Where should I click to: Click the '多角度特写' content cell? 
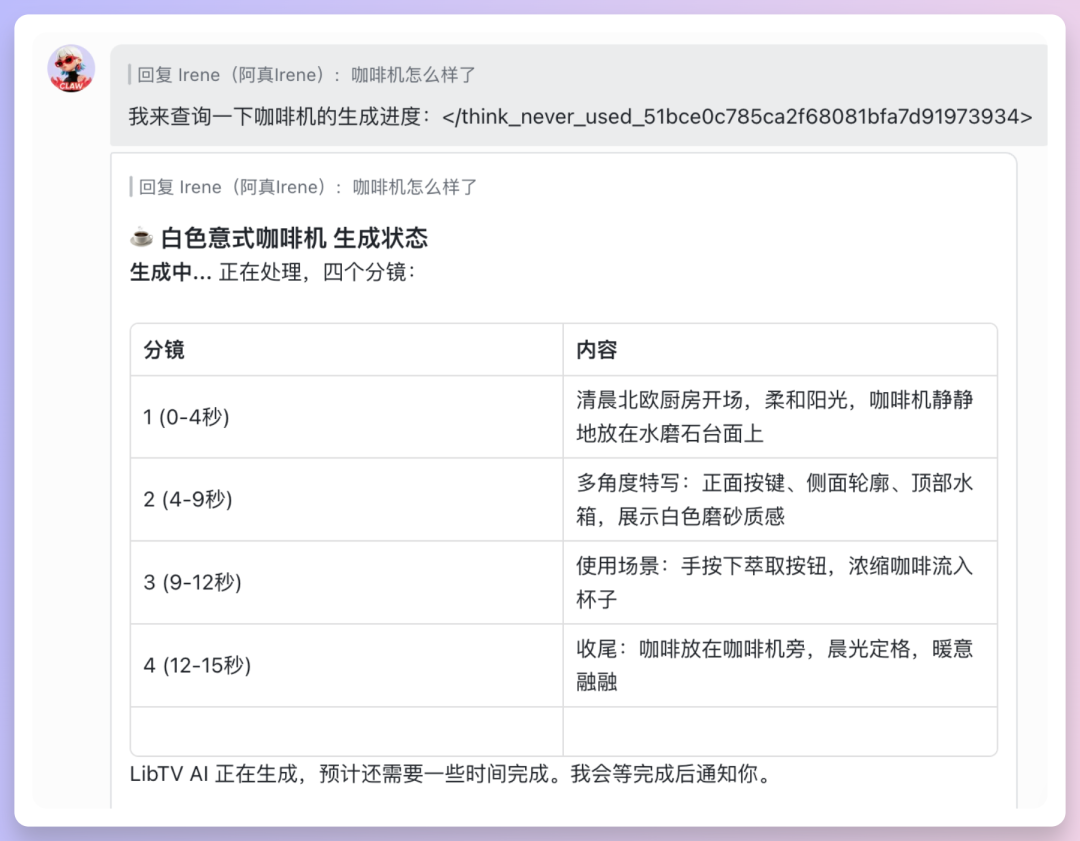pyautogui.click(x=774, y=499)
